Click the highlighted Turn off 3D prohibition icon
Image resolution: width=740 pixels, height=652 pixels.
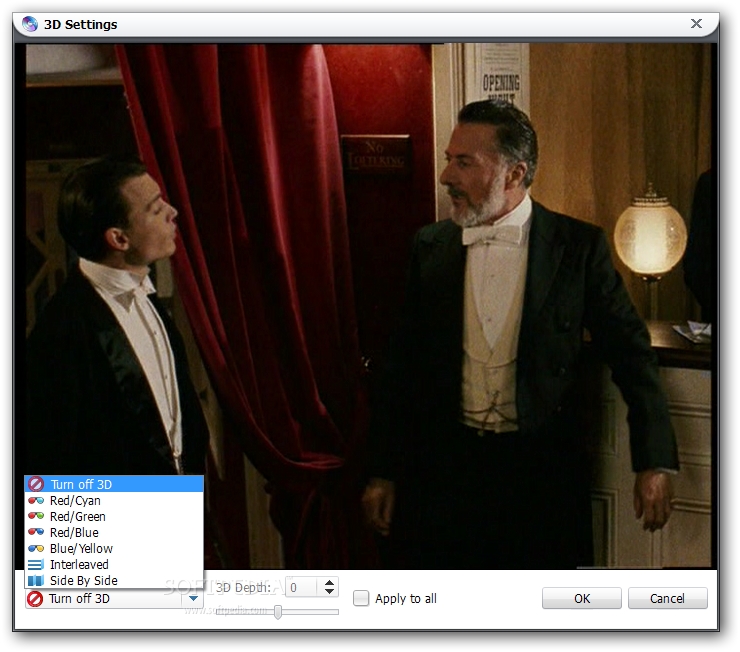point(36,484)
